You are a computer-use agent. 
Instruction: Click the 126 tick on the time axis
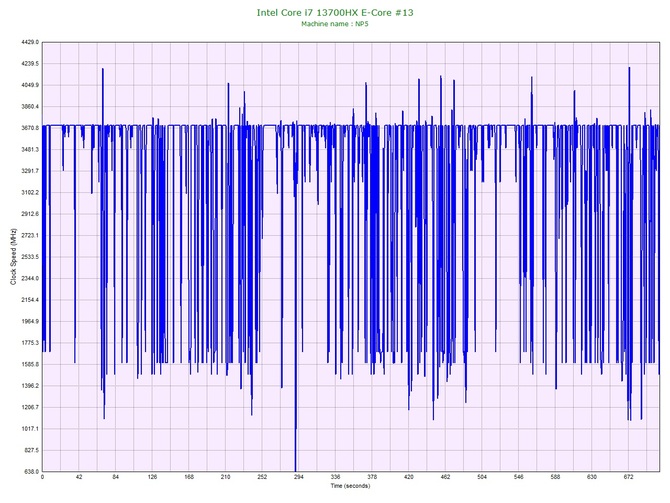[152, 477]
